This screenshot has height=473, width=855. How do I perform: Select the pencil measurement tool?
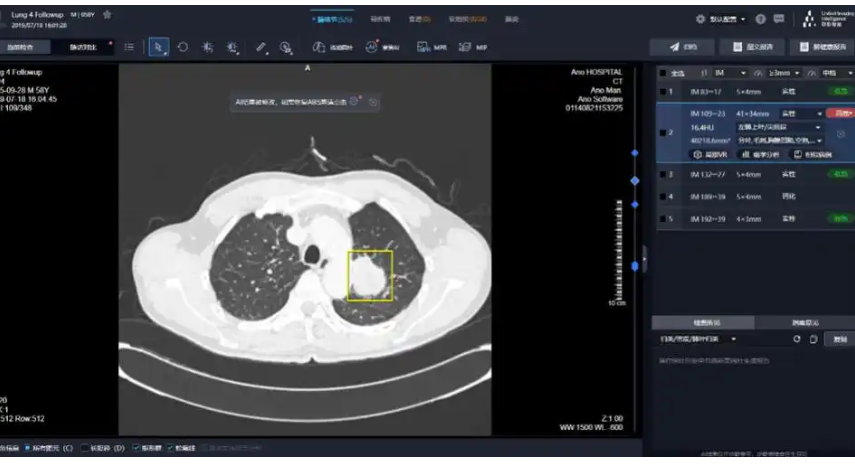tap(261, 48)
